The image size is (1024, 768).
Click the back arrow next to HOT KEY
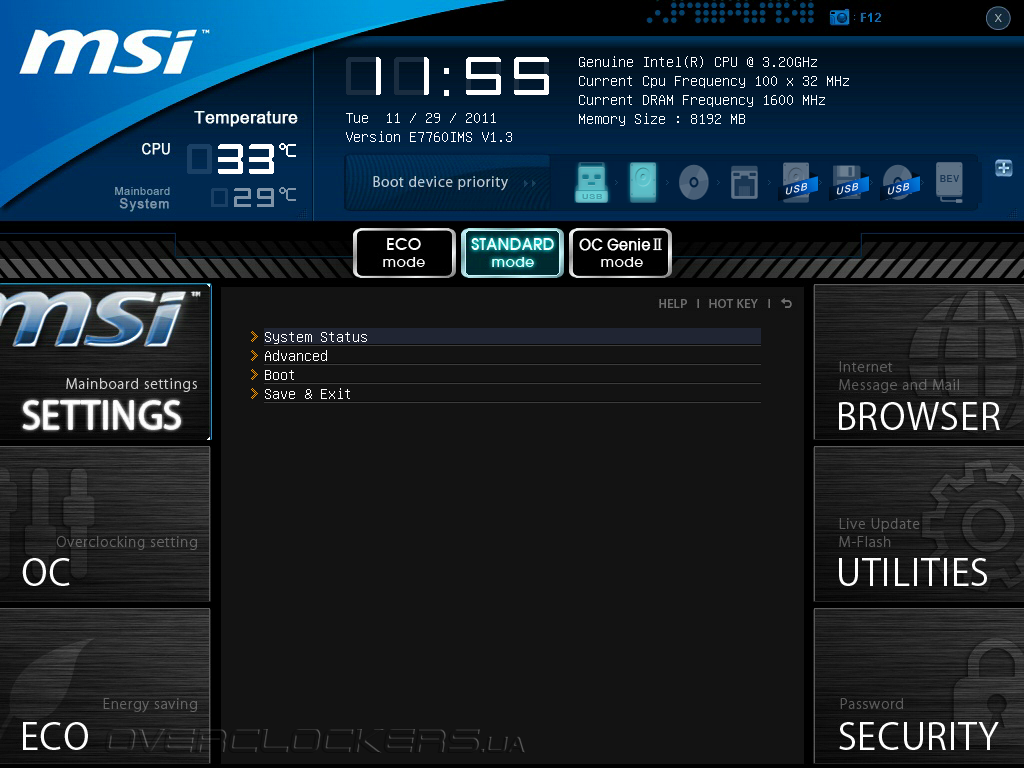click(787, 304)
